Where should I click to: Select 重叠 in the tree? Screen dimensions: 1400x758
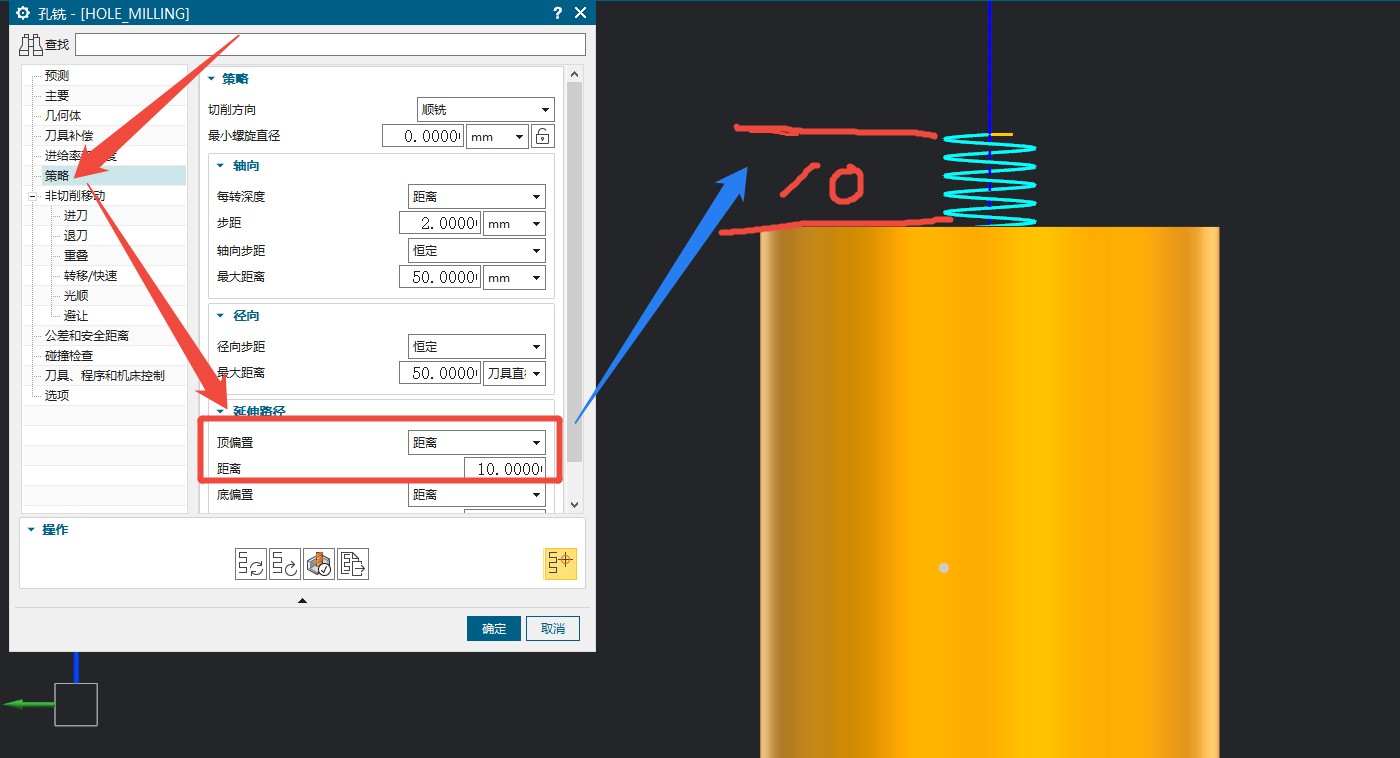pos(76,256)
